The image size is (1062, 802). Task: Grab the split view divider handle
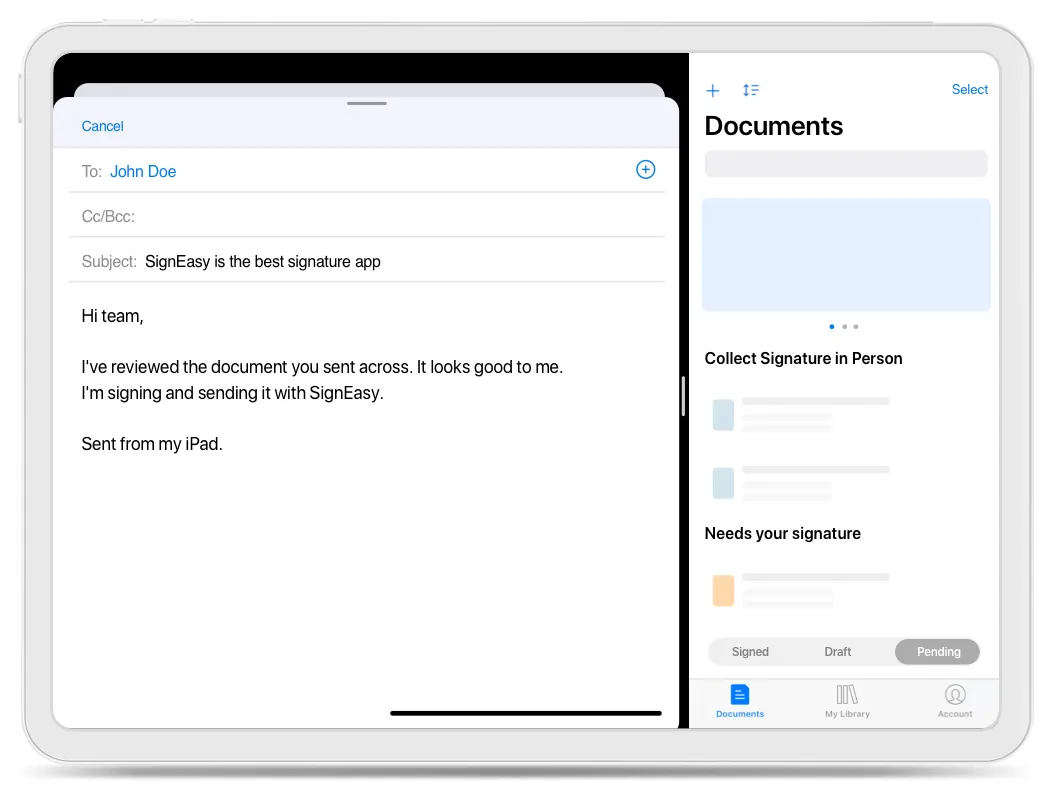[683, 396]
